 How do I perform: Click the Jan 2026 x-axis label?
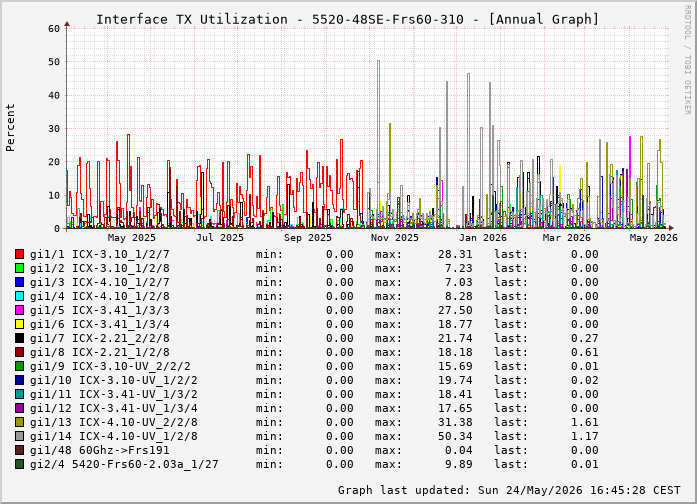tap(483, 238)
